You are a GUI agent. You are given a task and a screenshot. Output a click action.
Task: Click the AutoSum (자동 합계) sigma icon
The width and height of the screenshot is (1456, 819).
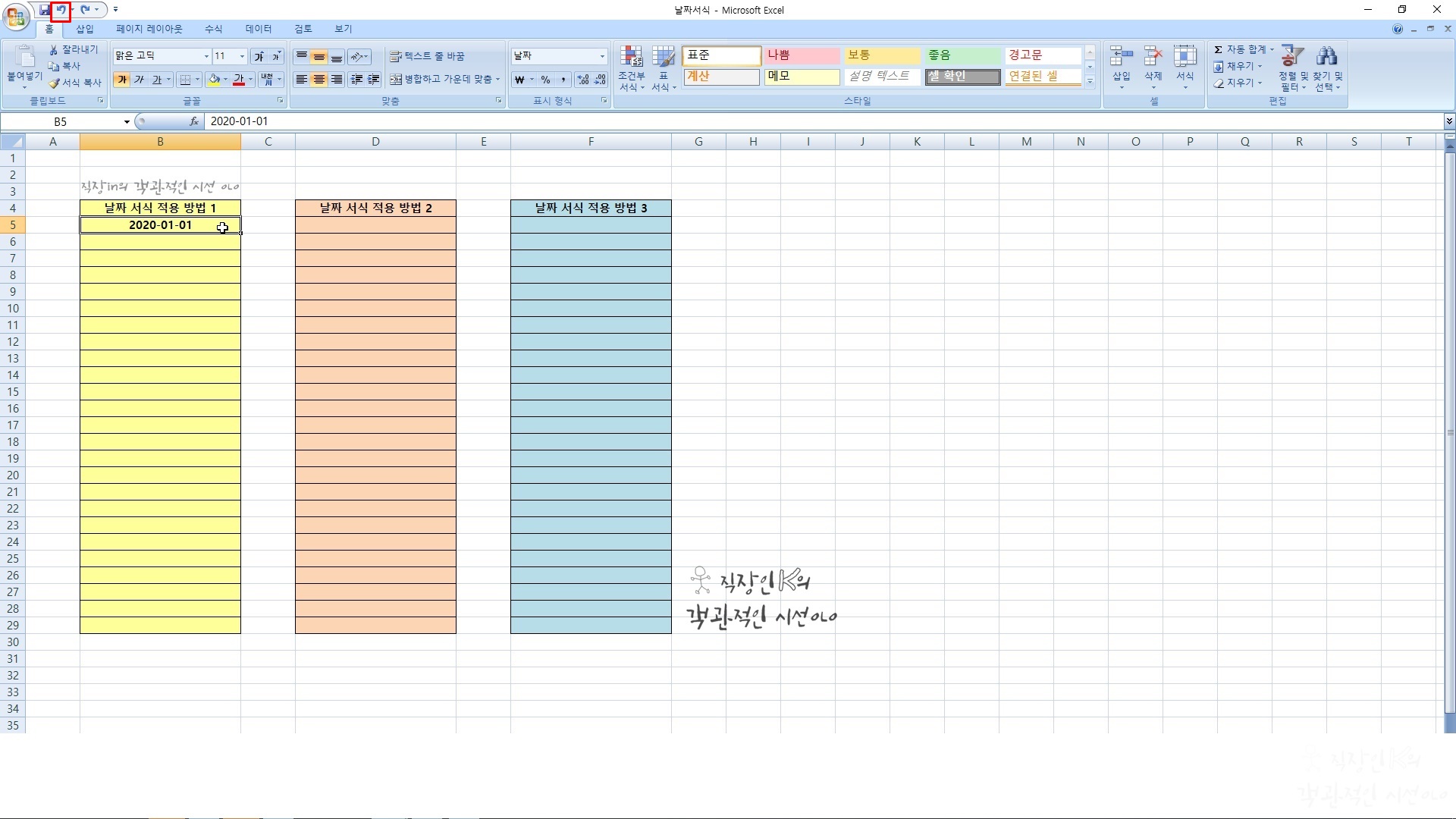pyautogui.click(x=1218, y=49)
